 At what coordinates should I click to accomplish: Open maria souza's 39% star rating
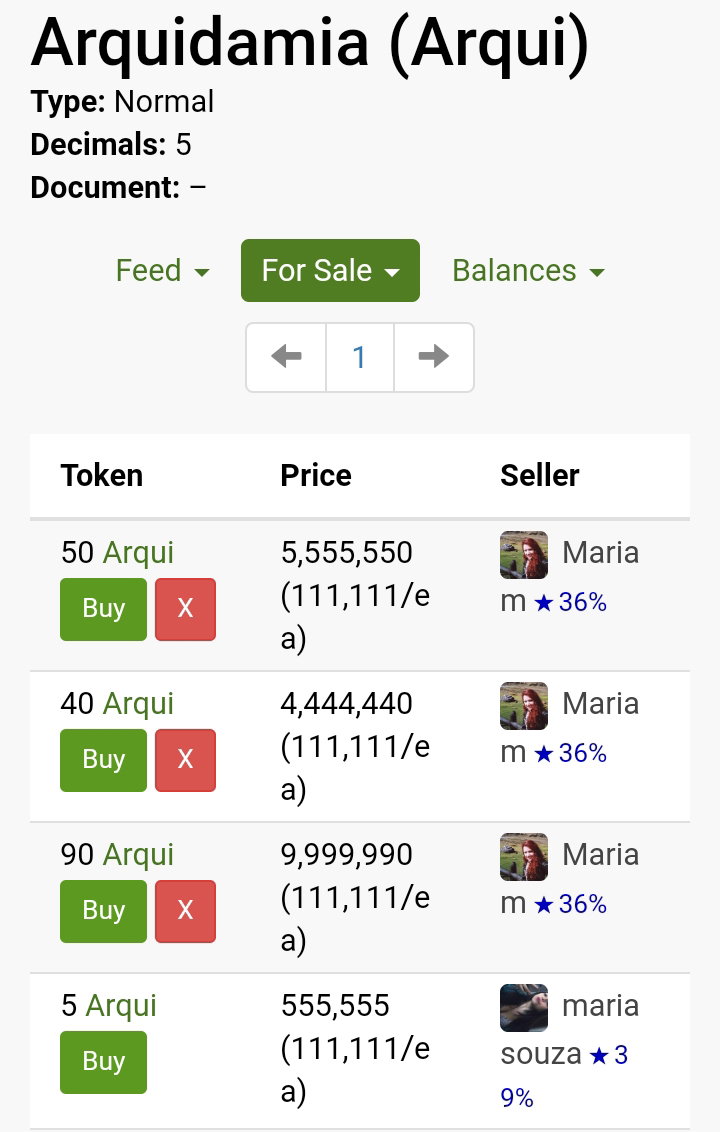(564, 1076)
